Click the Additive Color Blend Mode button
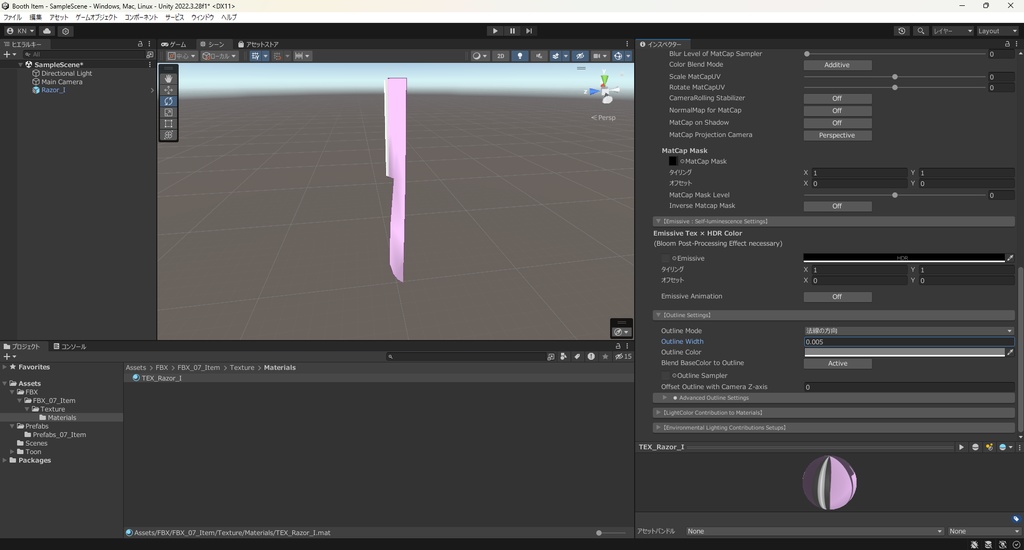This screenshot has width=1024, height=550. [x=837, y=65]
